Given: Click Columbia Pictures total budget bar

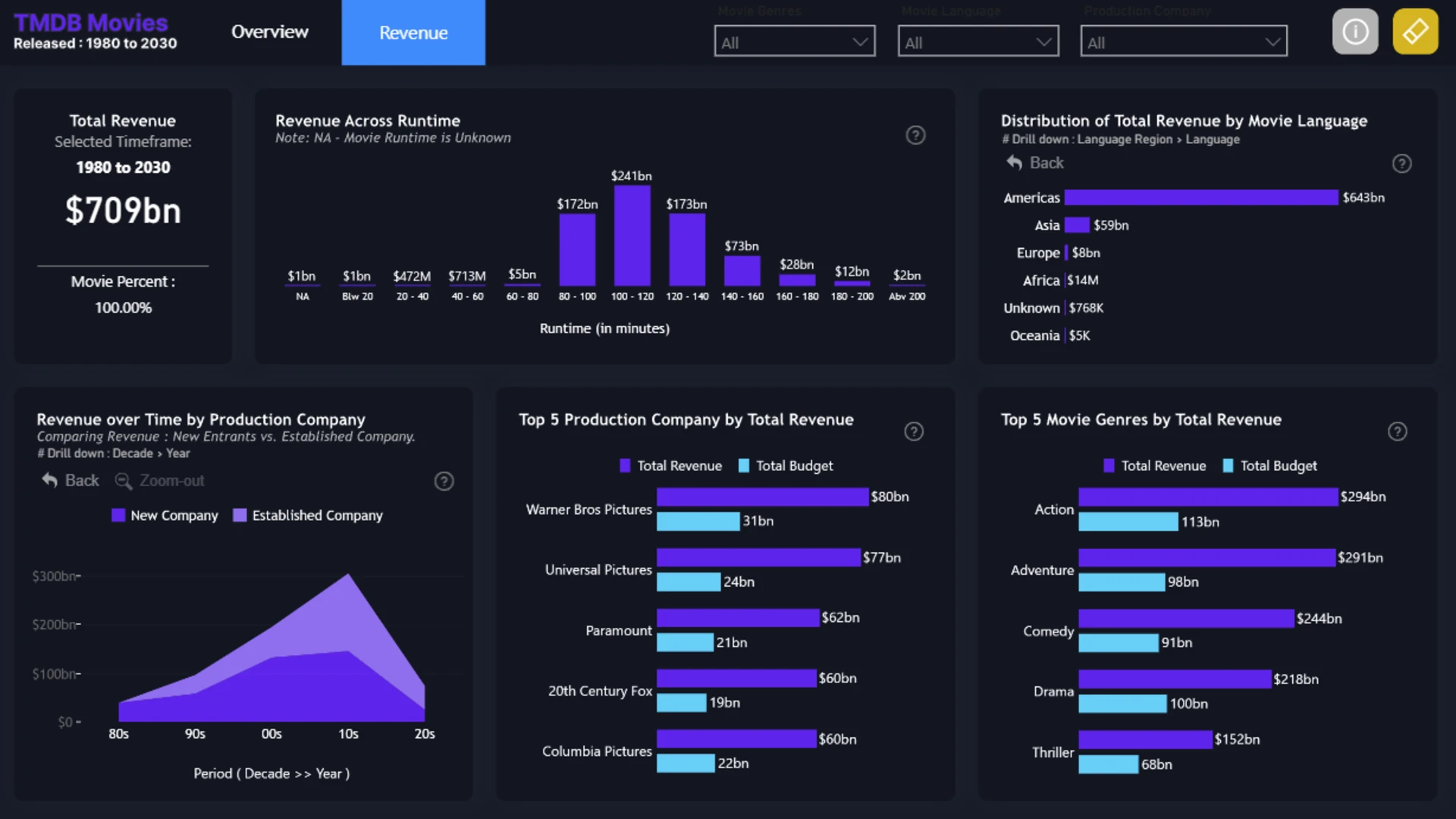Looking at the screenshot, I should [x=686, y=764].
